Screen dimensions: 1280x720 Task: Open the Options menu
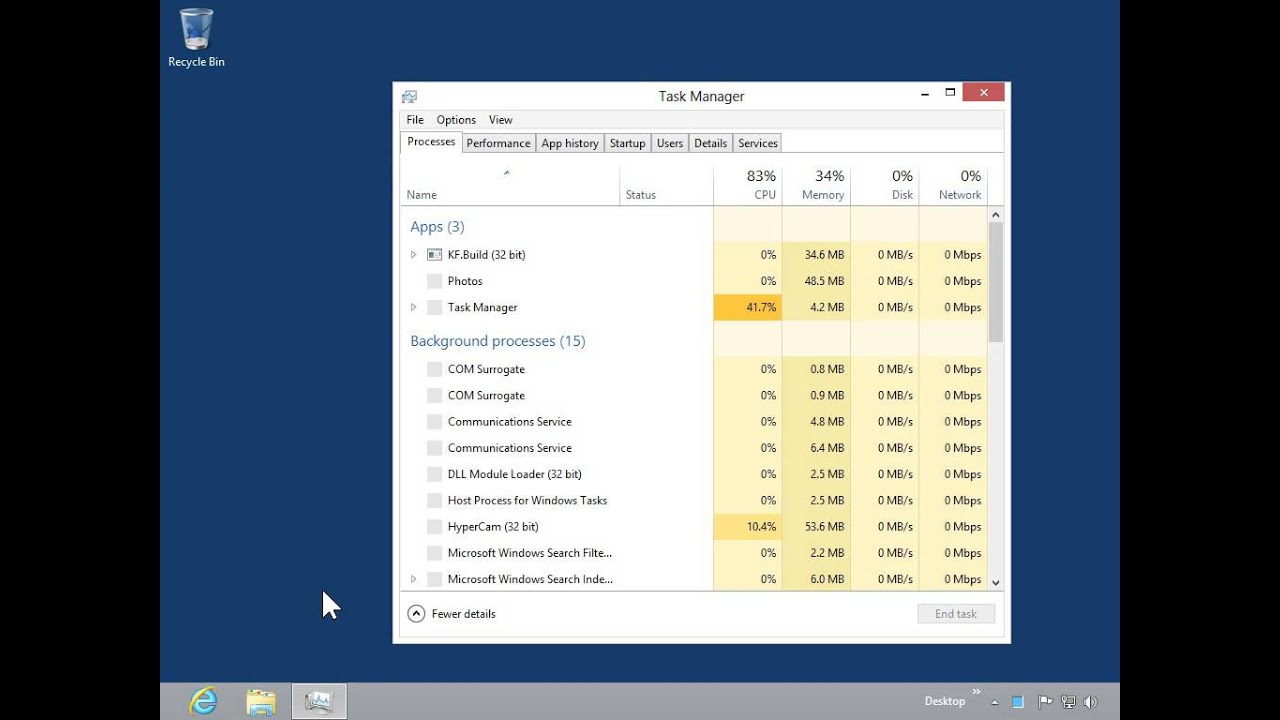(x=456, y=120)
